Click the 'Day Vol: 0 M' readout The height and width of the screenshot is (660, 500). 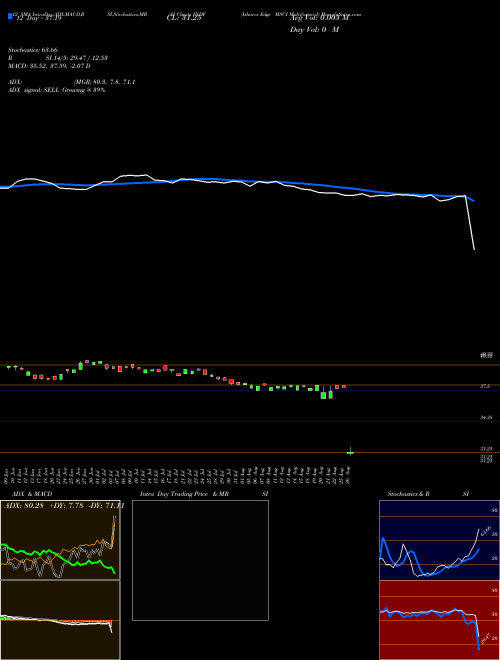pos(314,30)
